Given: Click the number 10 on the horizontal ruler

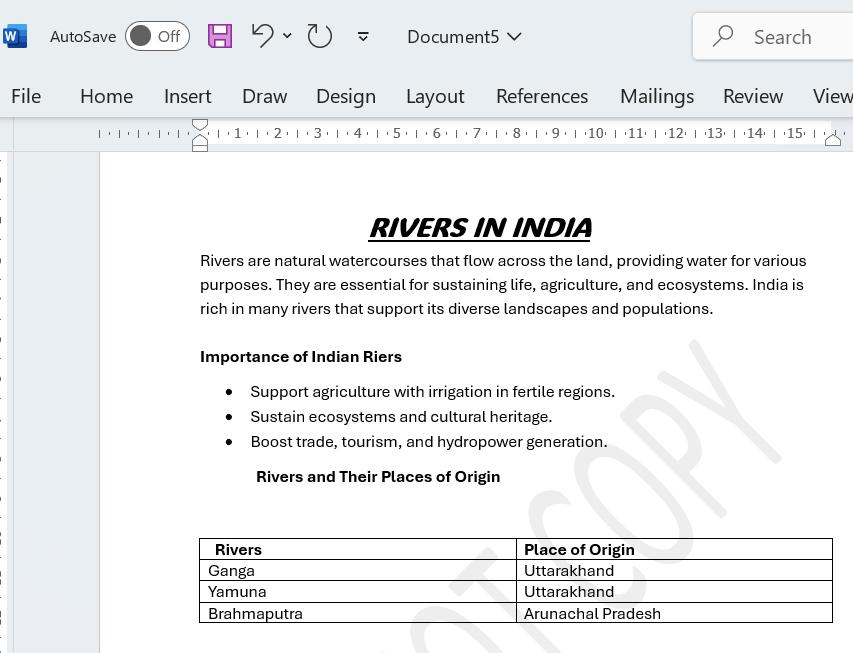Looking at the screenshot, I should (596, 133).
